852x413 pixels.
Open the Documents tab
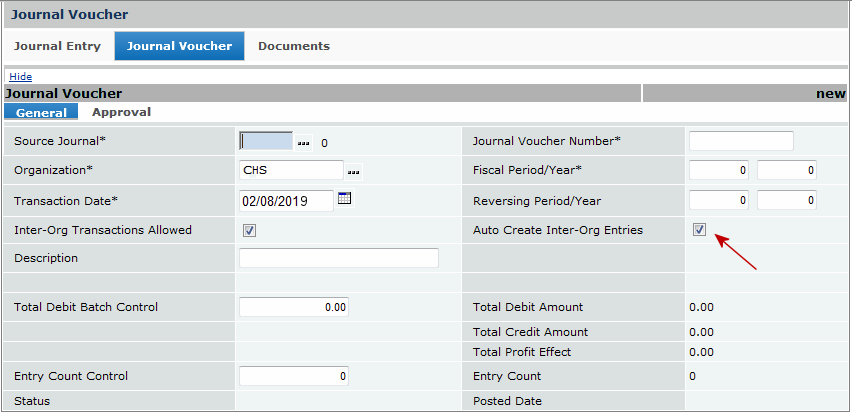pyautogui.click(x=293, y=46)
